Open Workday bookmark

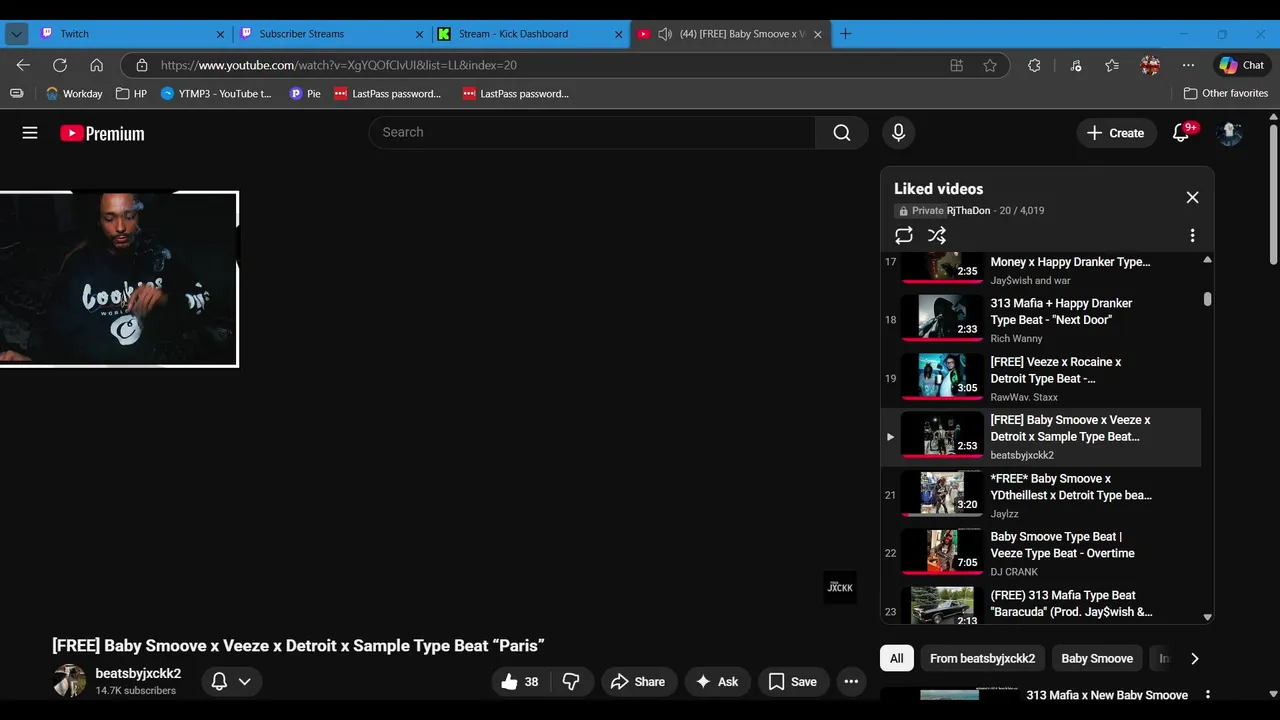pos(74,93)
